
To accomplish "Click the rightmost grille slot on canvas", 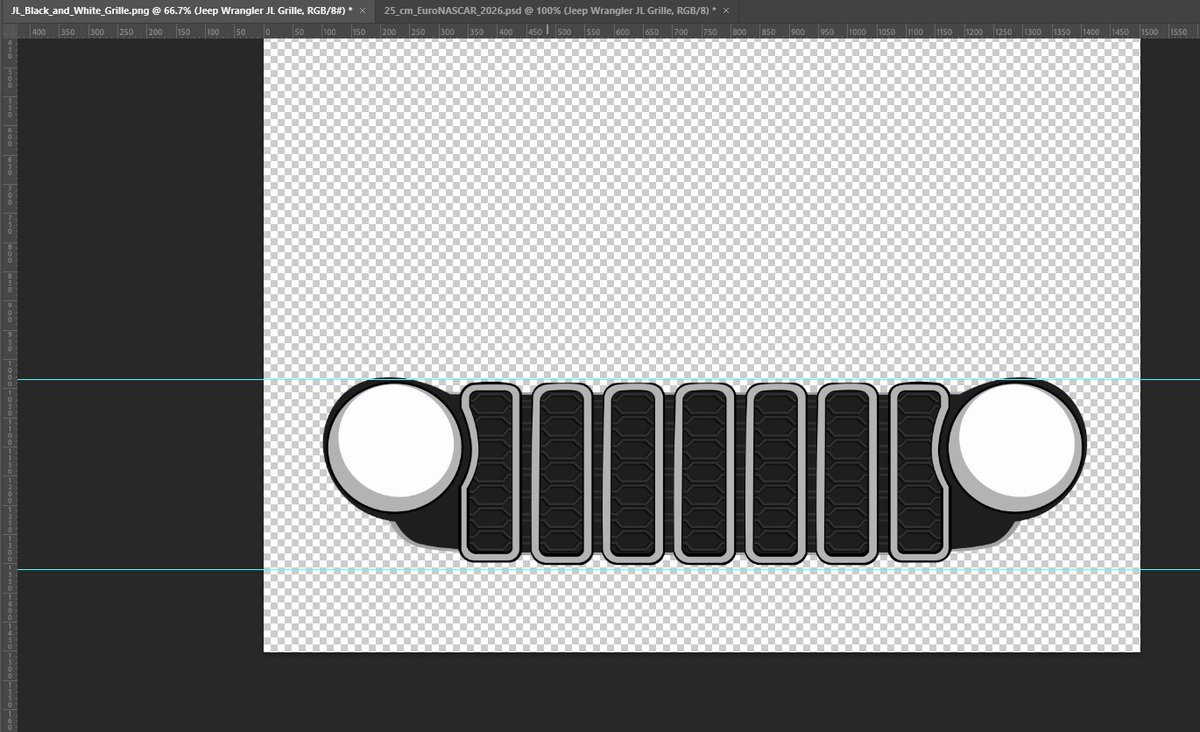I will coord(919,474).
